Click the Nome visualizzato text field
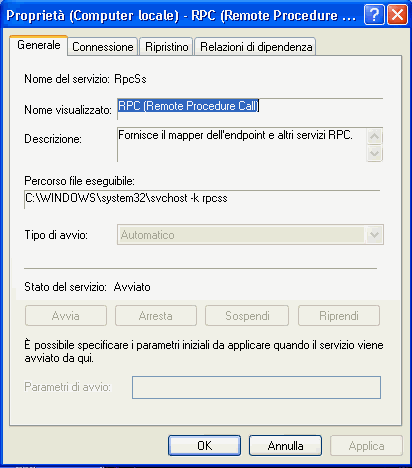Image resolution: width=412 pixels, height=468 pixels. (250, 109)
